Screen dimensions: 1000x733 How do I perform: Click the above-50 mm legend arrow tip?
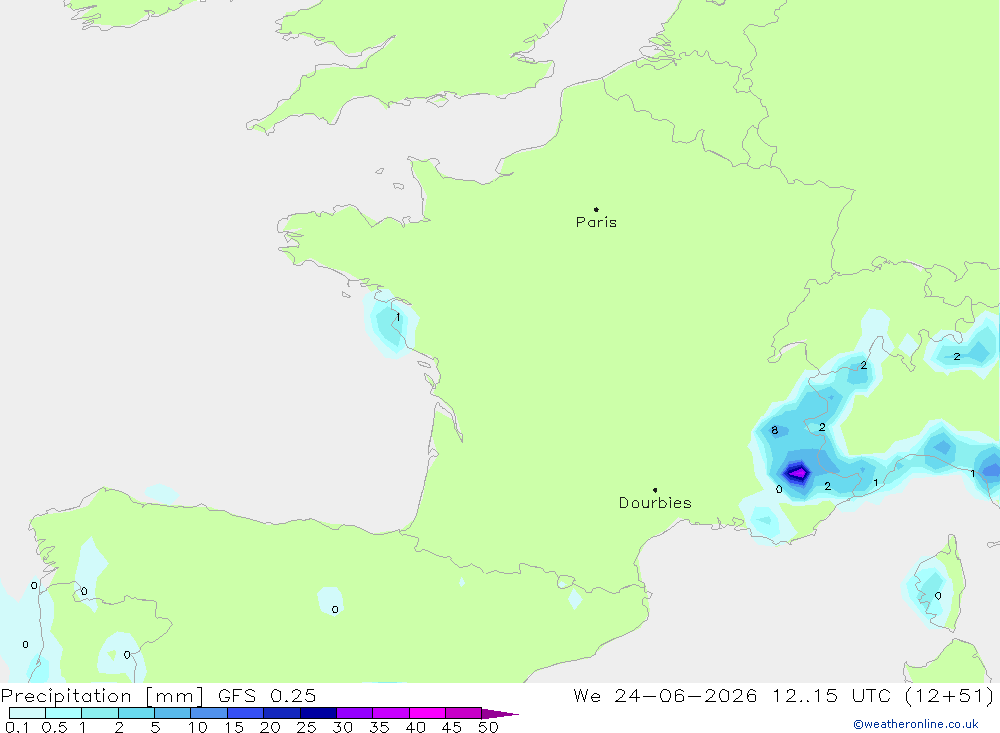[500, 714]
